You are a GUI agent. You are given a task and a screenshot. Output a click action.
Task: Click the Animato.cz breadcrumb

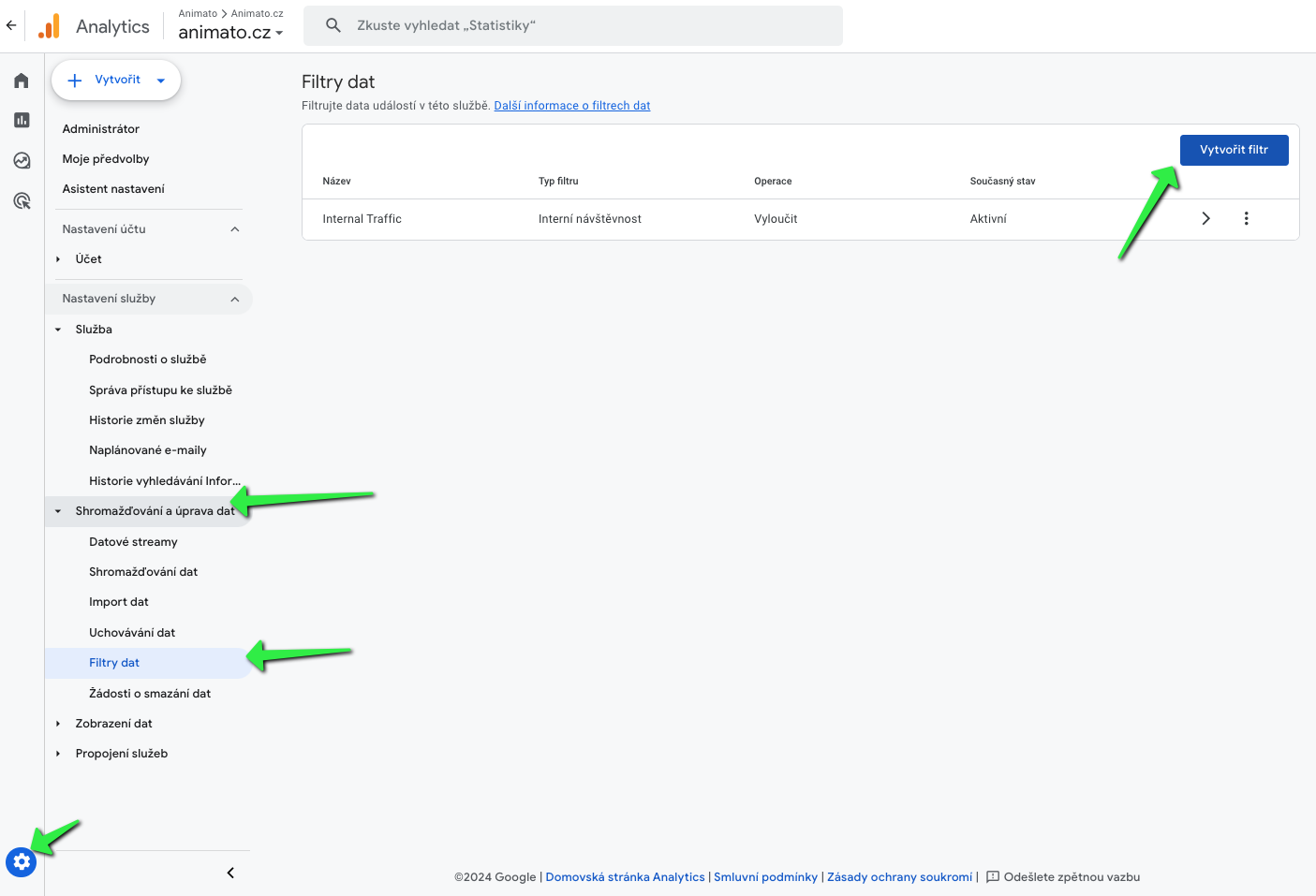258,13
